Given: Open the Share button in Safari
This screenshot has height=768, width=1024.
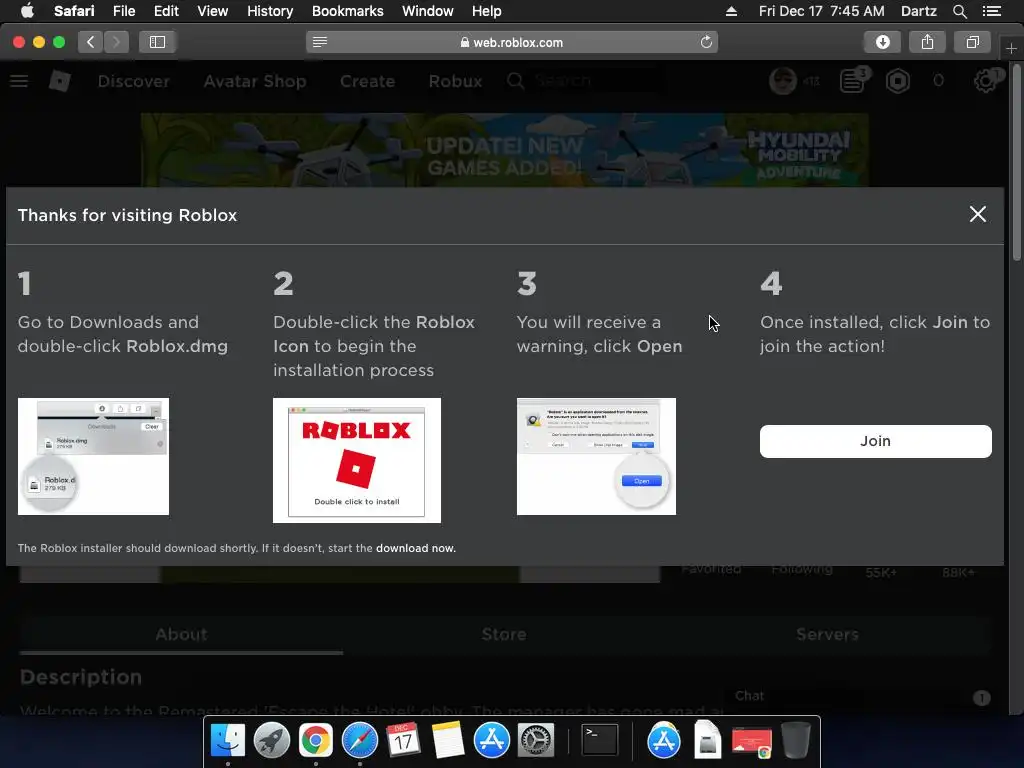Looking at the screenshot, I should 927,42.
